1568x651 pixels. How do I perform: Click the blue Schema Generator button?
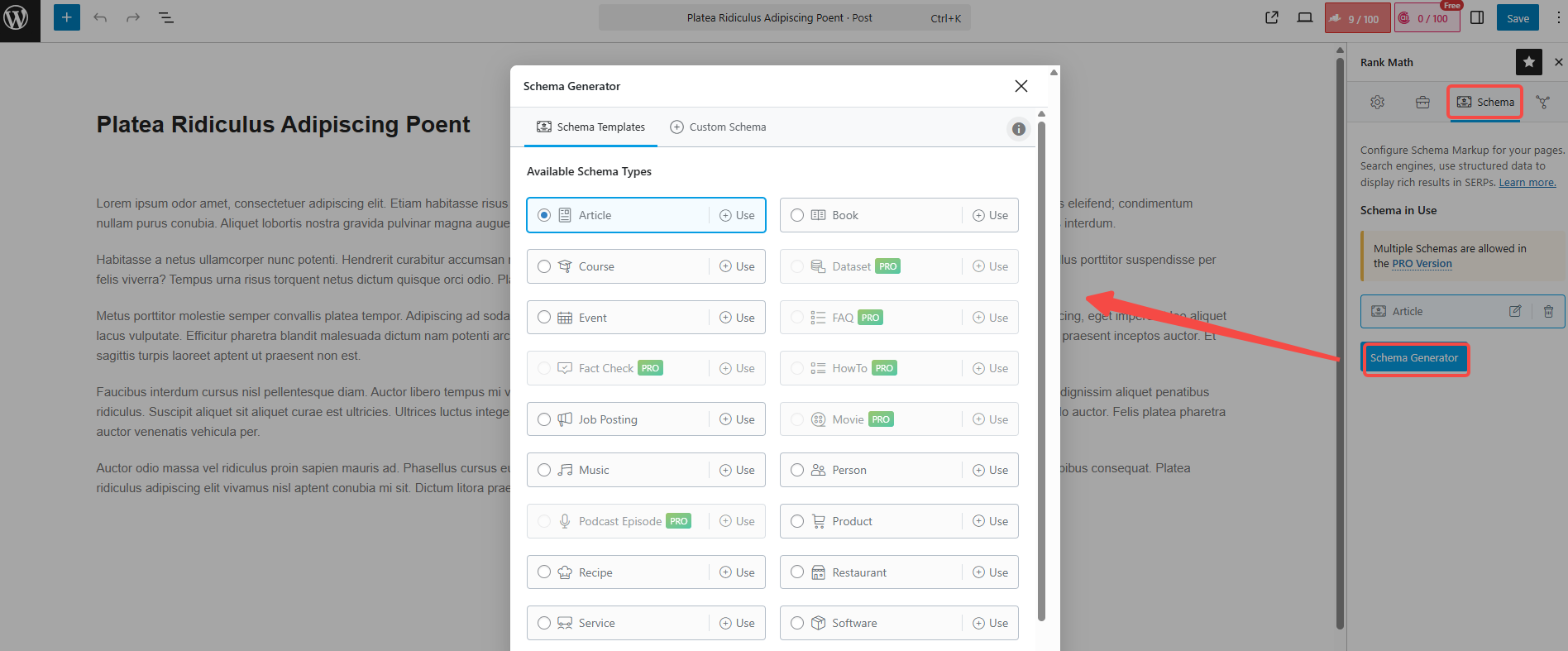(x=1414, y=358)
